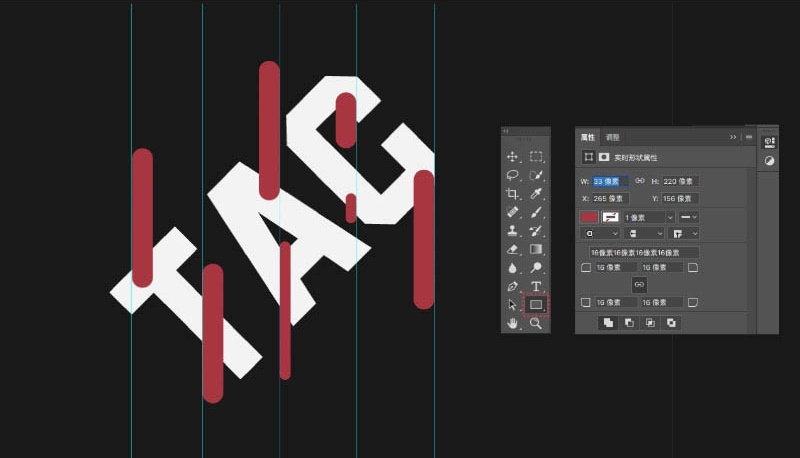Screen dimensions: 800x458
Task: Click the bottom-left corner radius field
Action: (x=615, y=302)
